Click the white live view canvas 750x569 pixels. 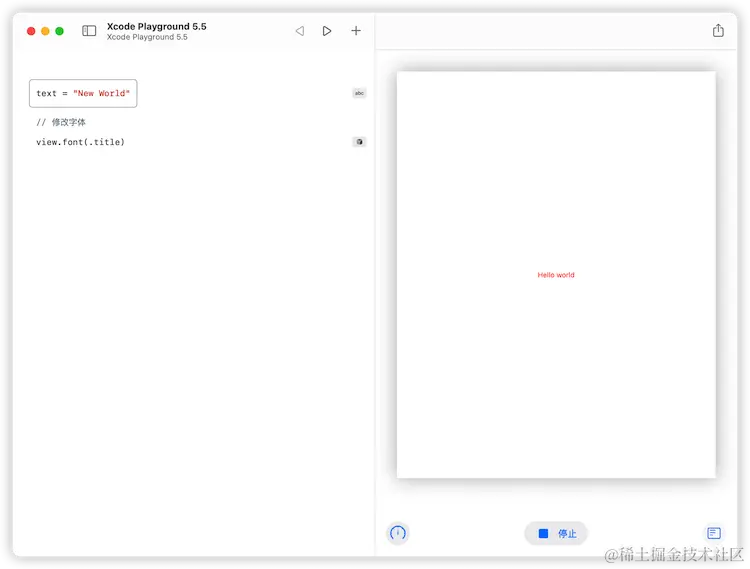coord(556,275)
